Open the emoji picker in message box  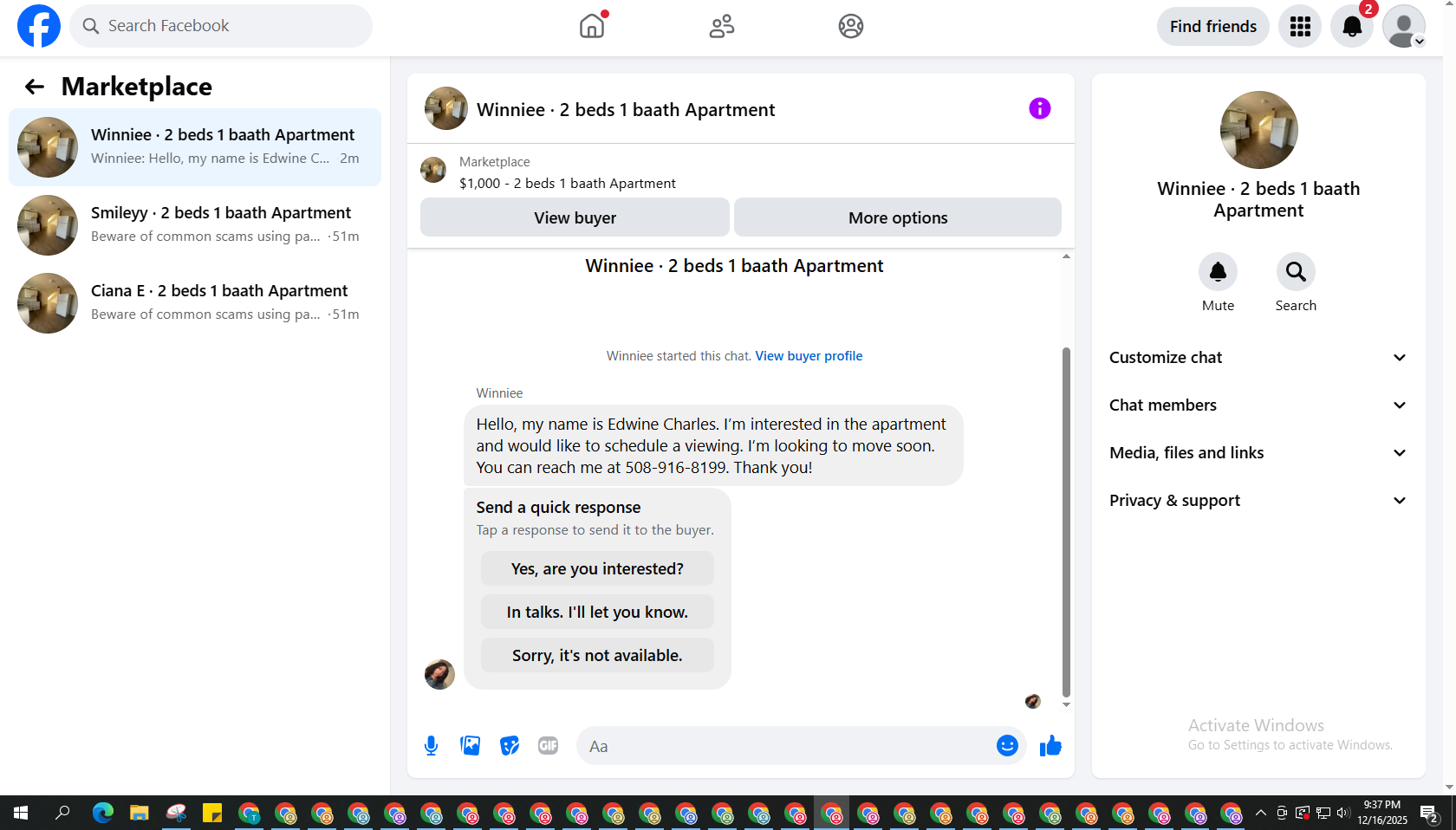(x=1007, y=746)
